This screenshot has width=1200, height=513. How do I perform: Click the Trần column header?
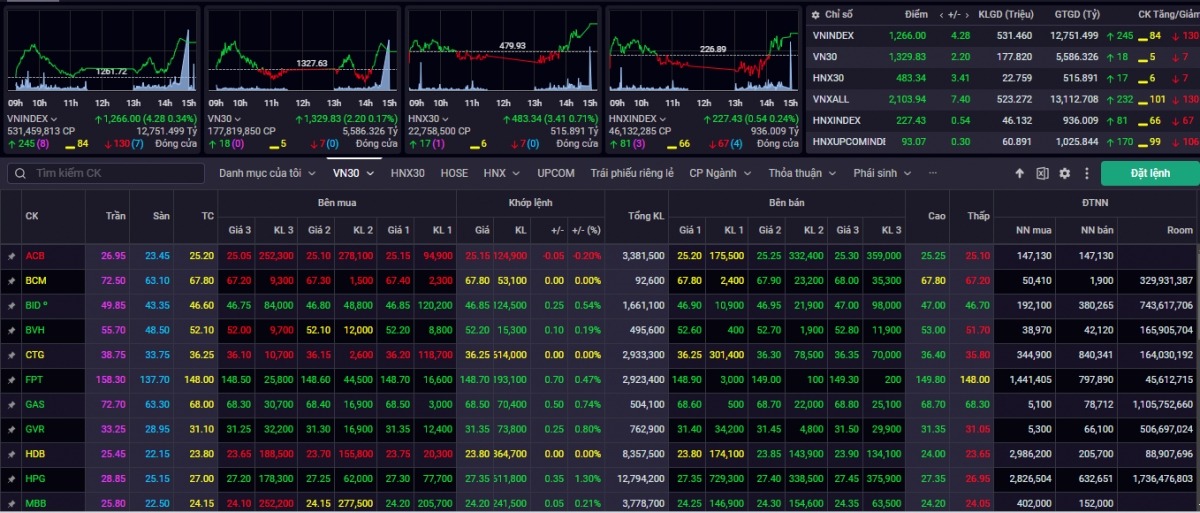click(118, 215)
